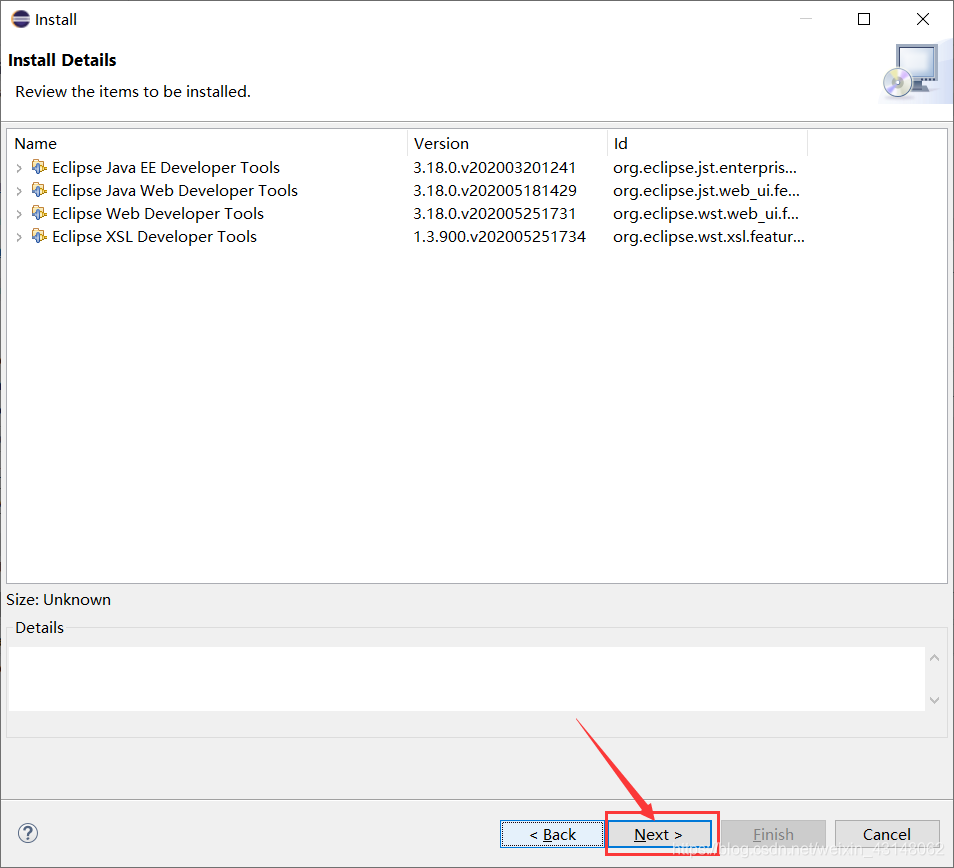Click the id org.eclipse.jst.web_ui.fe...
The image size is (954, 868).
click(706, 190)
